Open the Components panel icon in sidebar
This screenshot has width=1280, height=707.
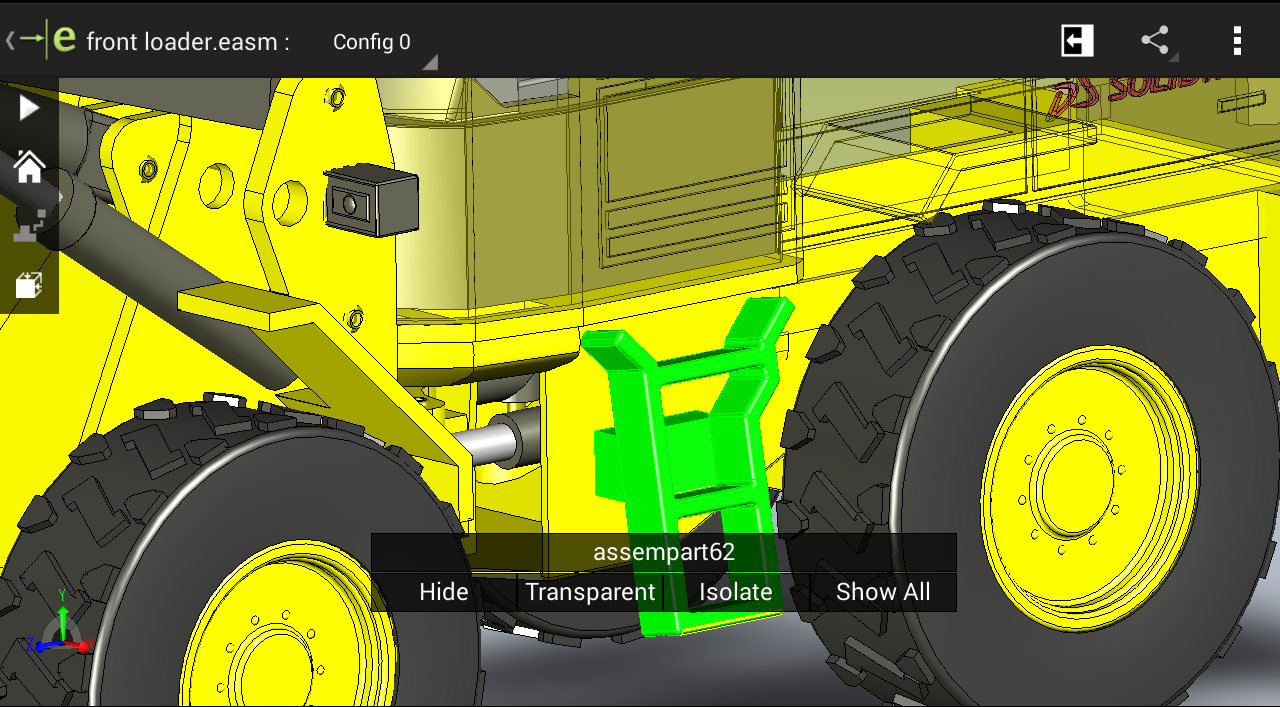coord(28,228)
